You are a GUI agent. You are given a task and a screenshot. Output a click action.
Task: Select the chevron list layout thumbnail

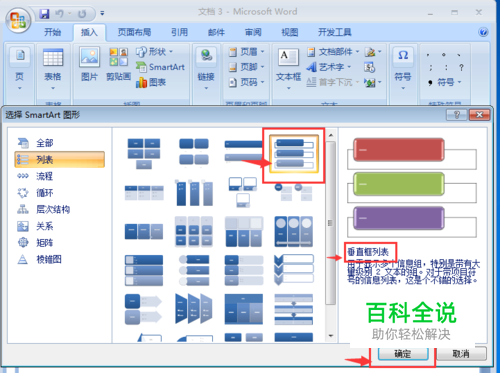[x=294, y=270]
